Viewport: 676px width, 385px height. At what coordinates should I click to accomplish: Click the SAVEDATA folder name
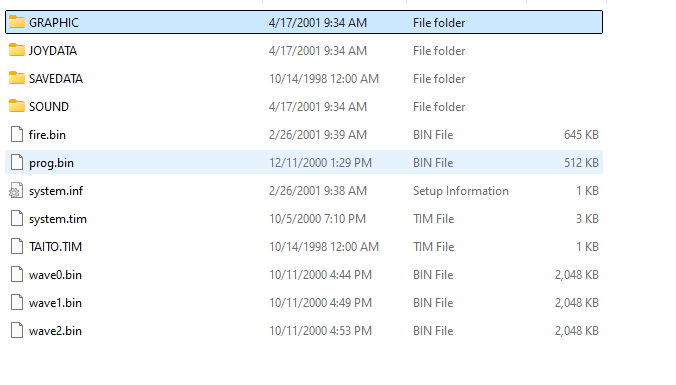pos(56,78)
